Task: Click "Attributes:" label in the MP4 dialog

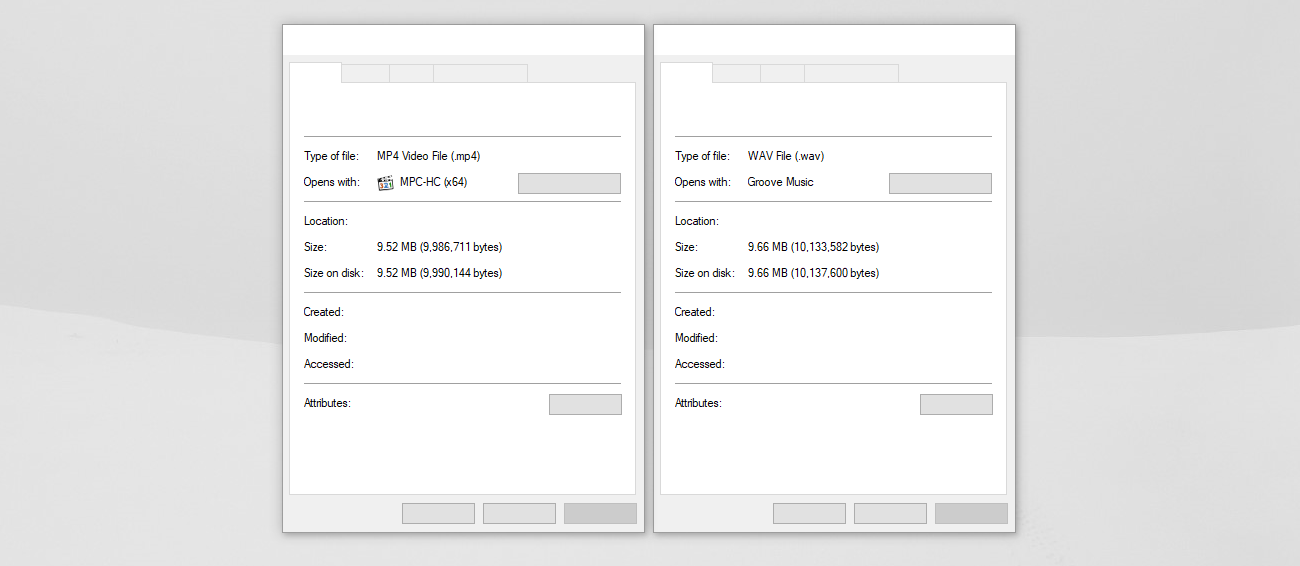Action: [x=327, y=403]
